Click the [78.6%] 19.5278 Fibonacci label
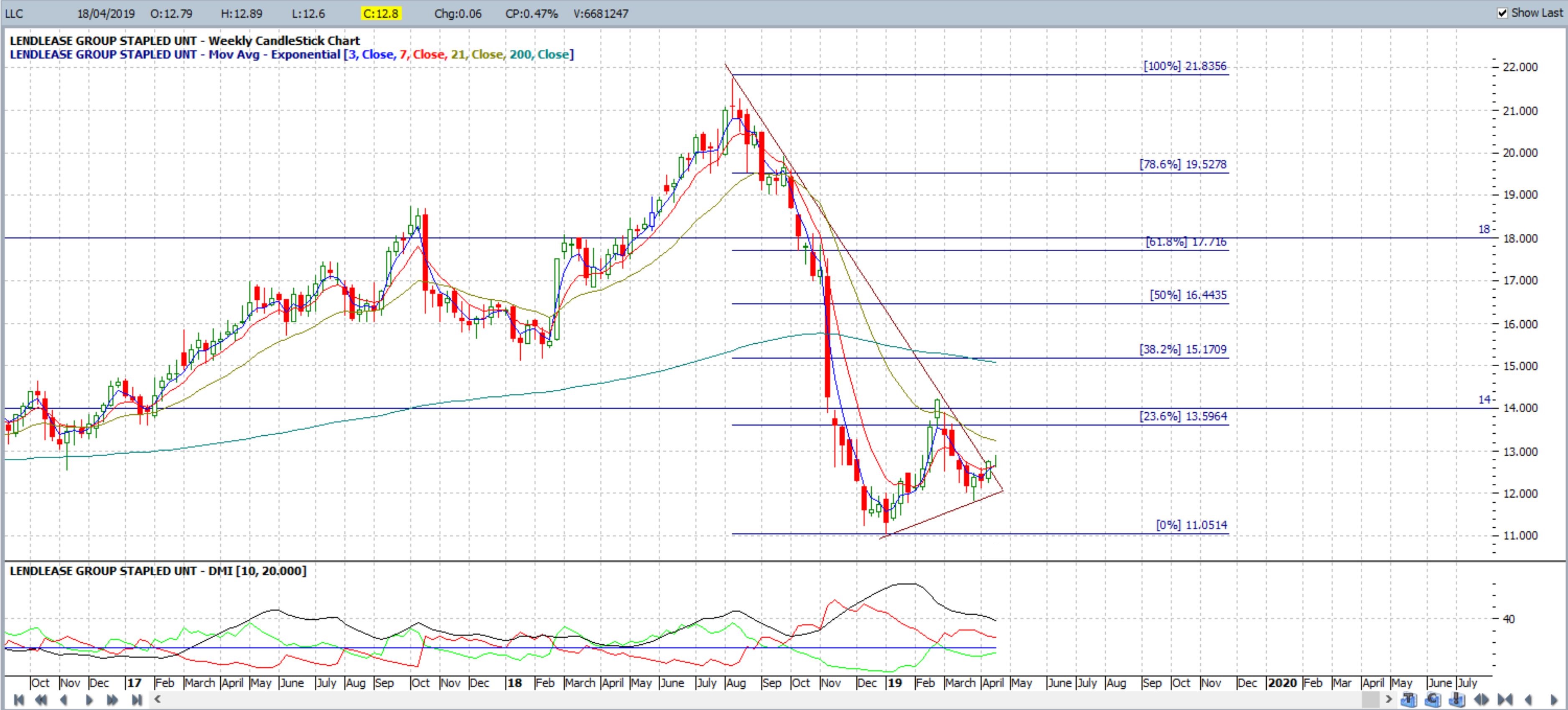1568x710 pixels. 1183,164
